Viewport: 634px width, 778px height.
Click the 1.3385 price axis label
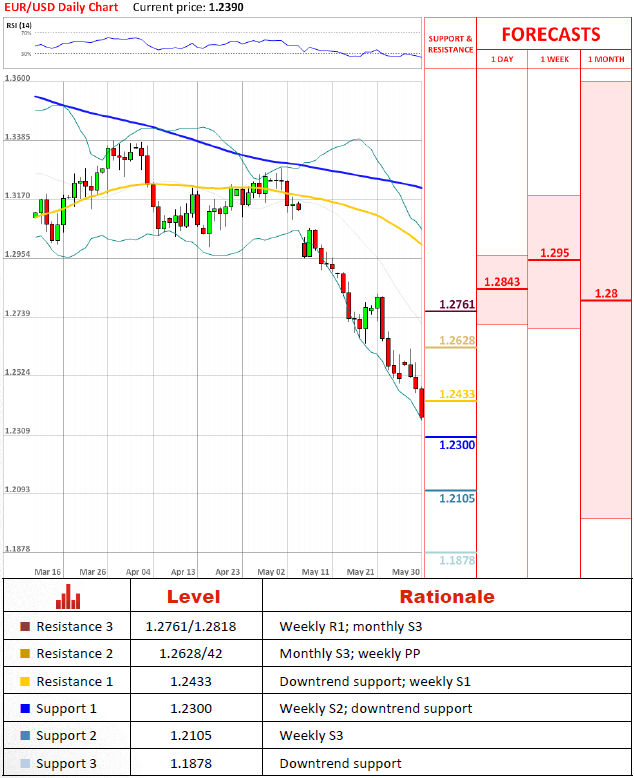(x=17, y=136)
